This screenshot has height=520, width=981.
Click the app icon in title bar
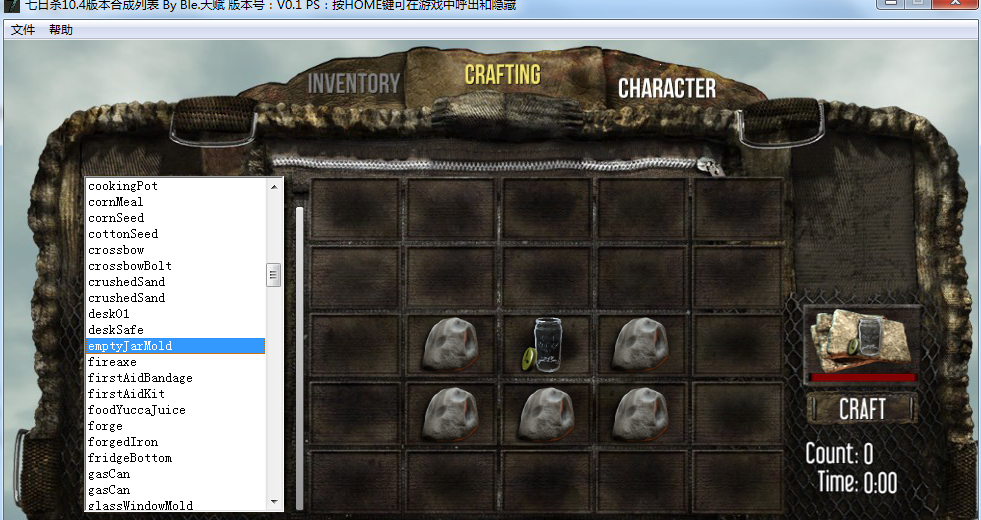pos(9,6)
